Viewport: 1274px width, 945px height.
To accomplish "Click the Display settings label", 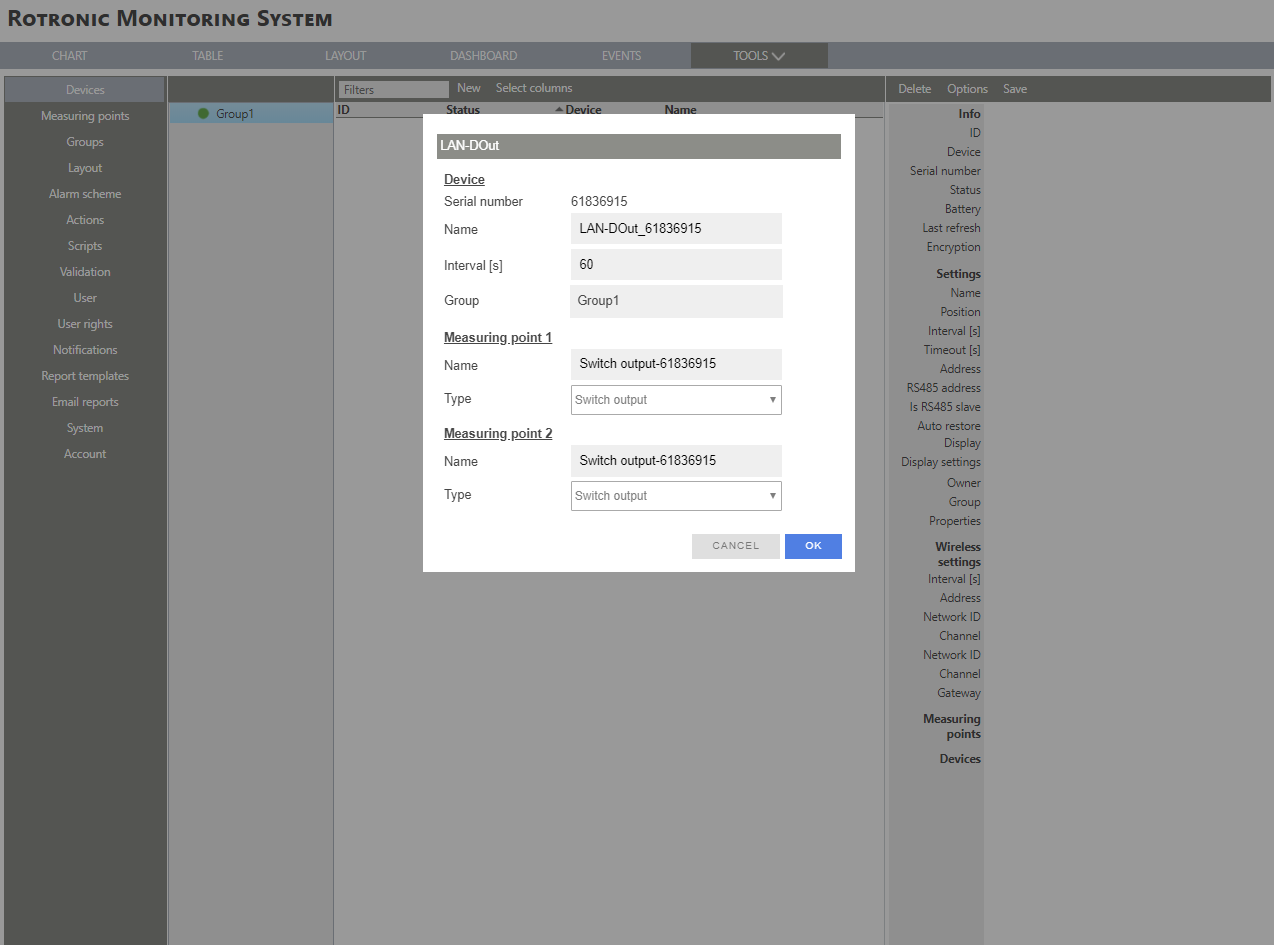I will point(941,462).
